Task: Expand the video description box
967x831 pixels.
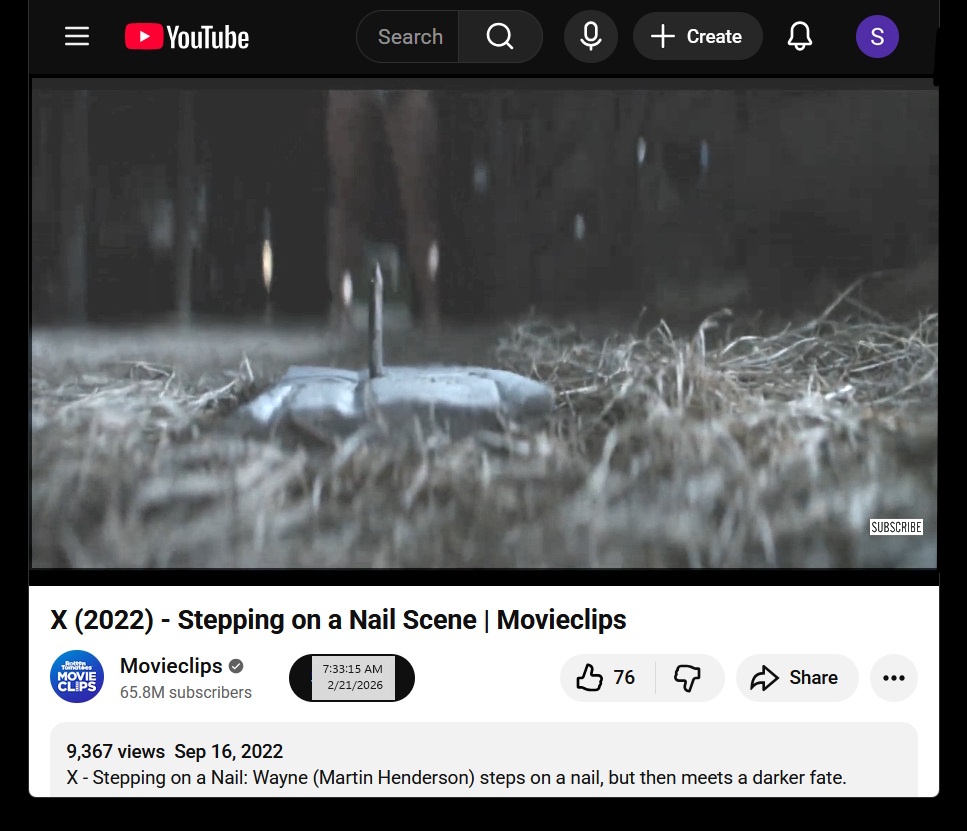Action: click(484, 763)
